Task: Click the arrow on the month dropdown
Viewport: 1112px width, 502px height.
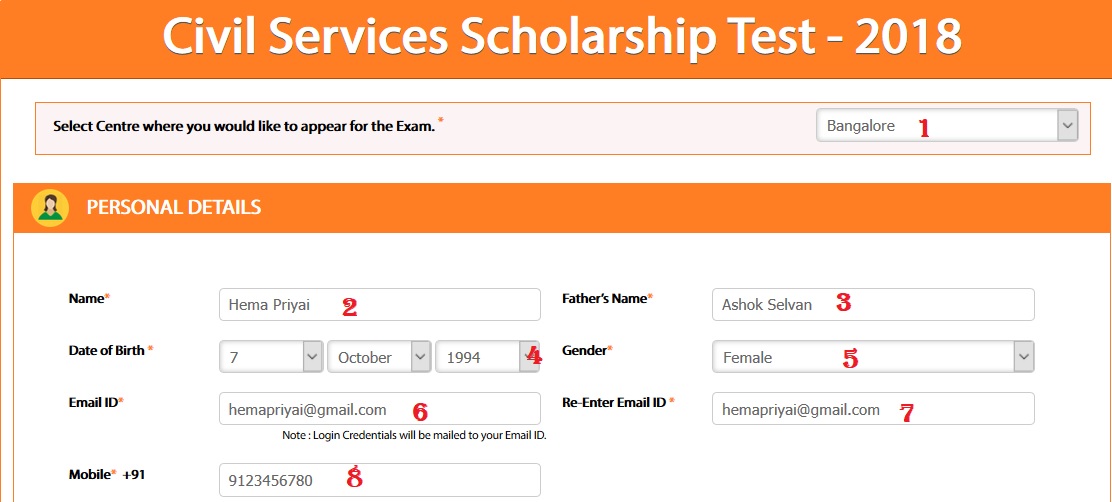Action: [x=420, y=357]
